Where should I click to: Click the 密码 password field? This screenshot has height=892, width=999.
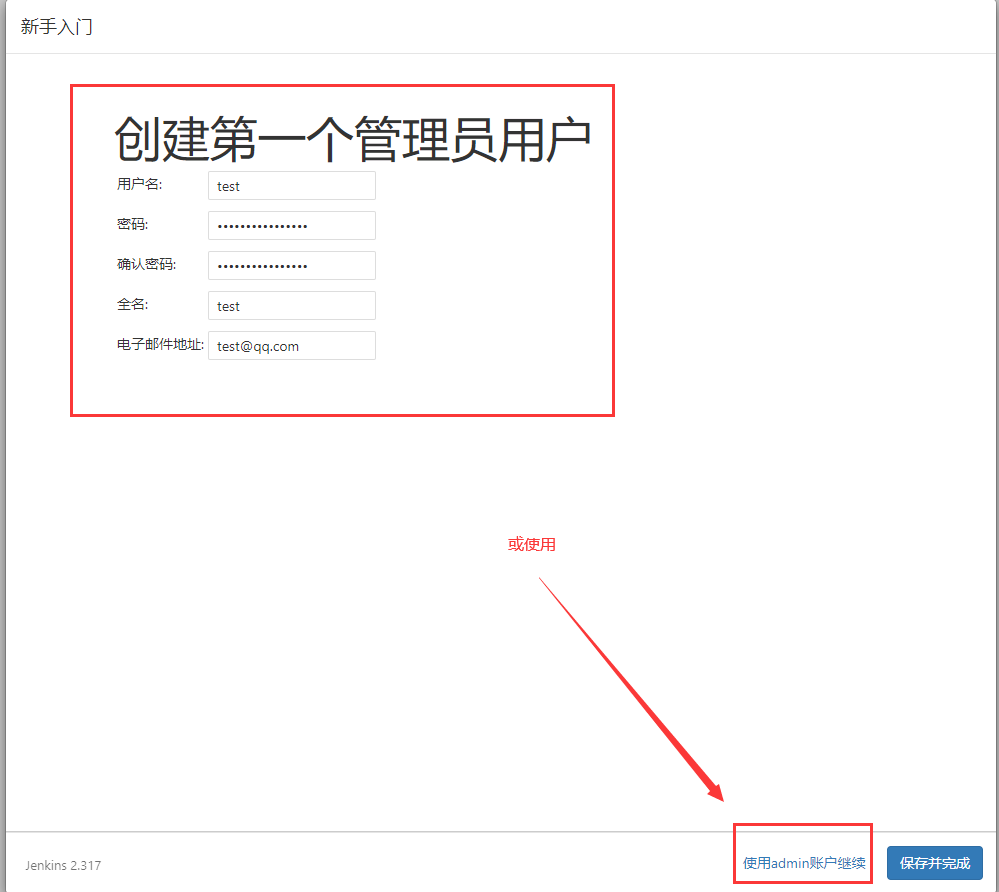point(292,226)
